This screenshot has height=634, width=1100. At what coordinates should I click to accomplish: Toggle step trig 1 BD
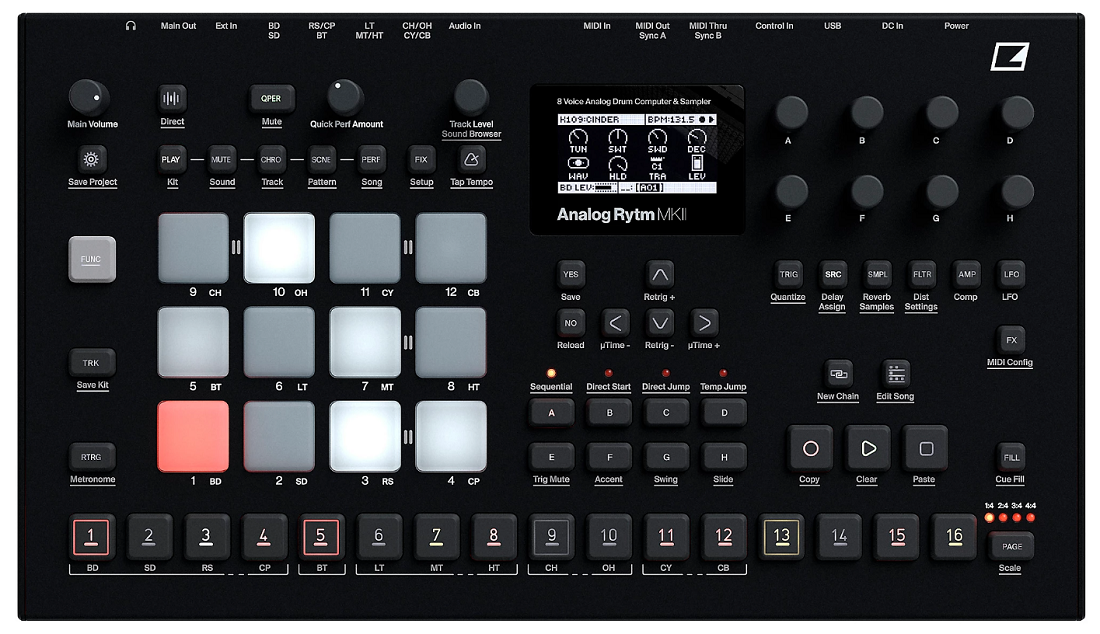coord(91,537)
